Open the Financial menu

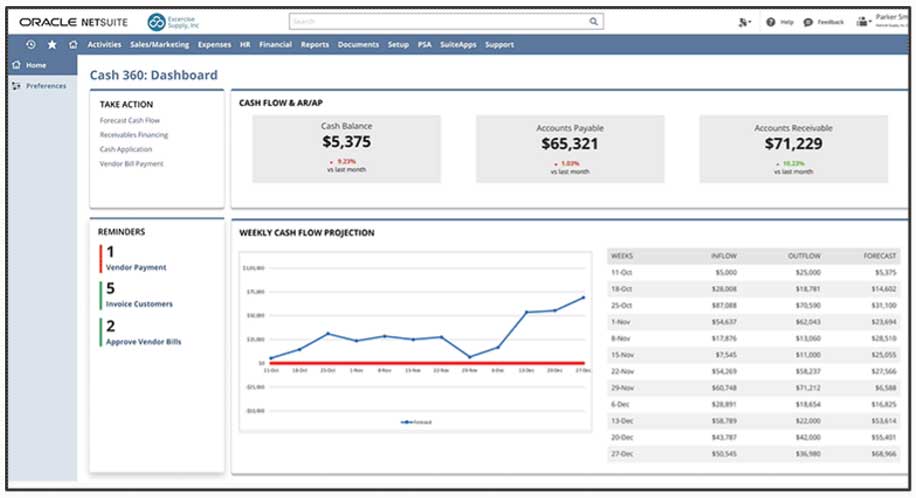[x=275, y=44]
